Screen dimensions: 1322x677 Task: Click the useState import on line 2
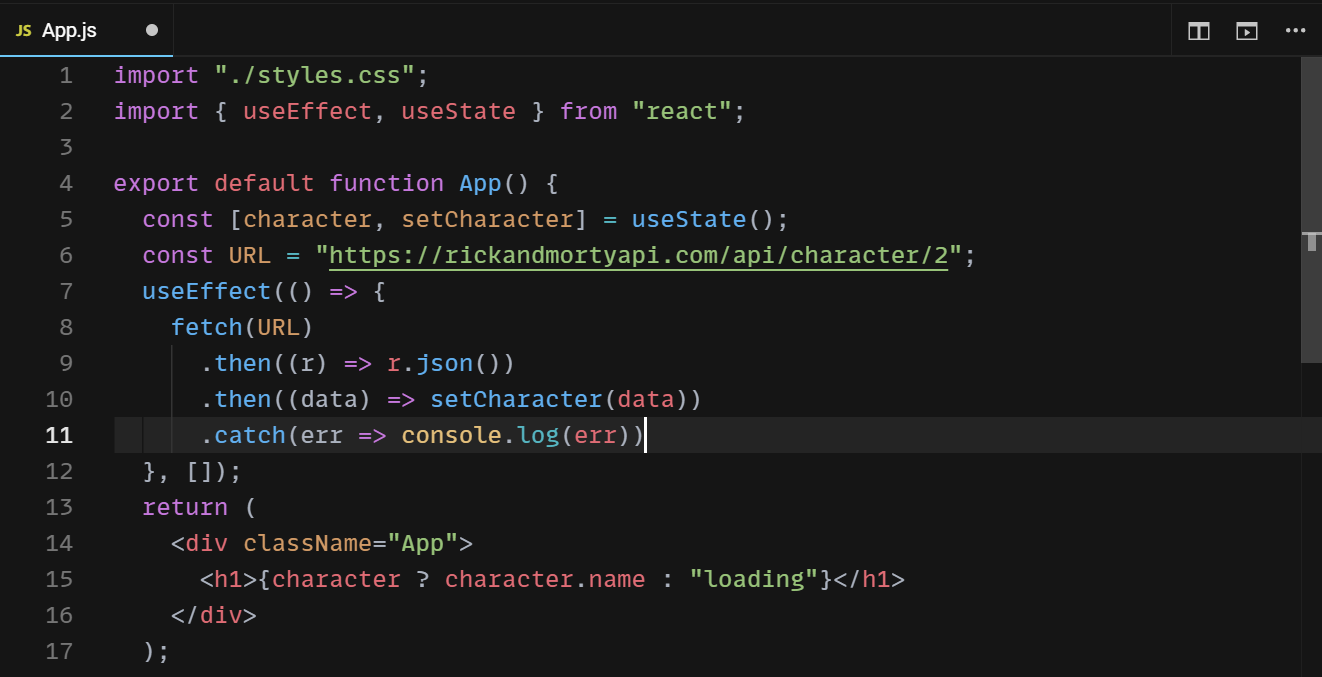(x=458, y=111)
